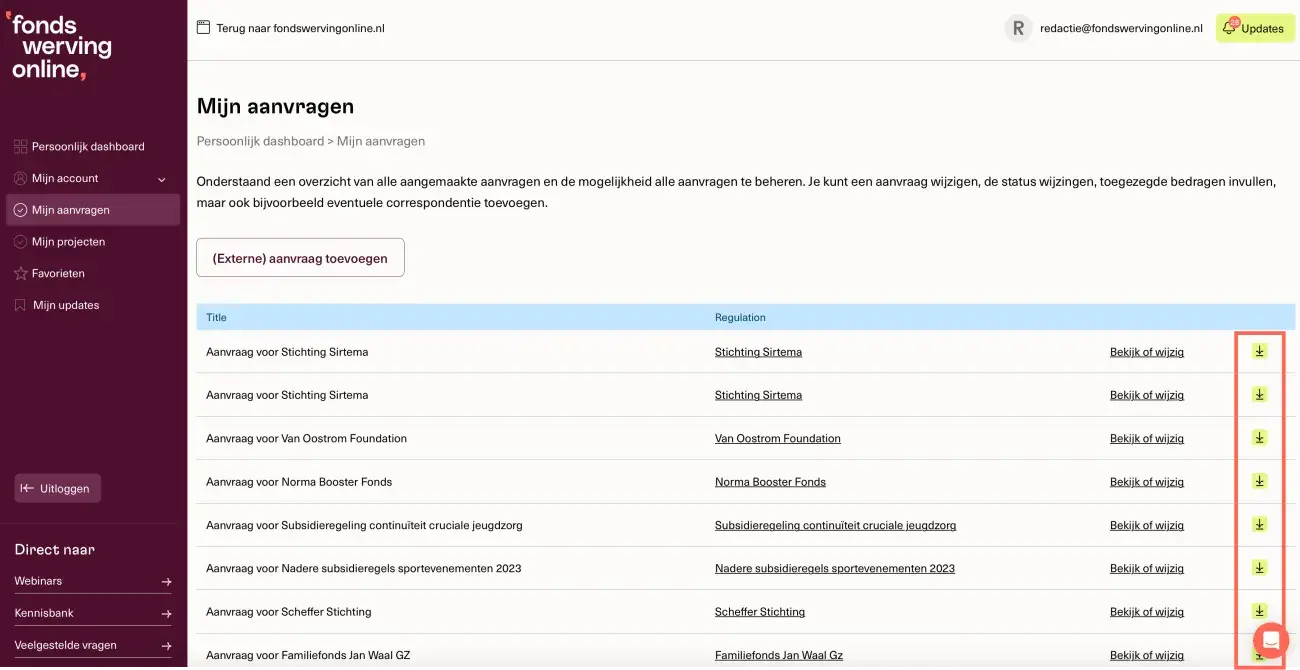
Task: Click the arrow next to Webinars
Action: [x=167, y=581]
